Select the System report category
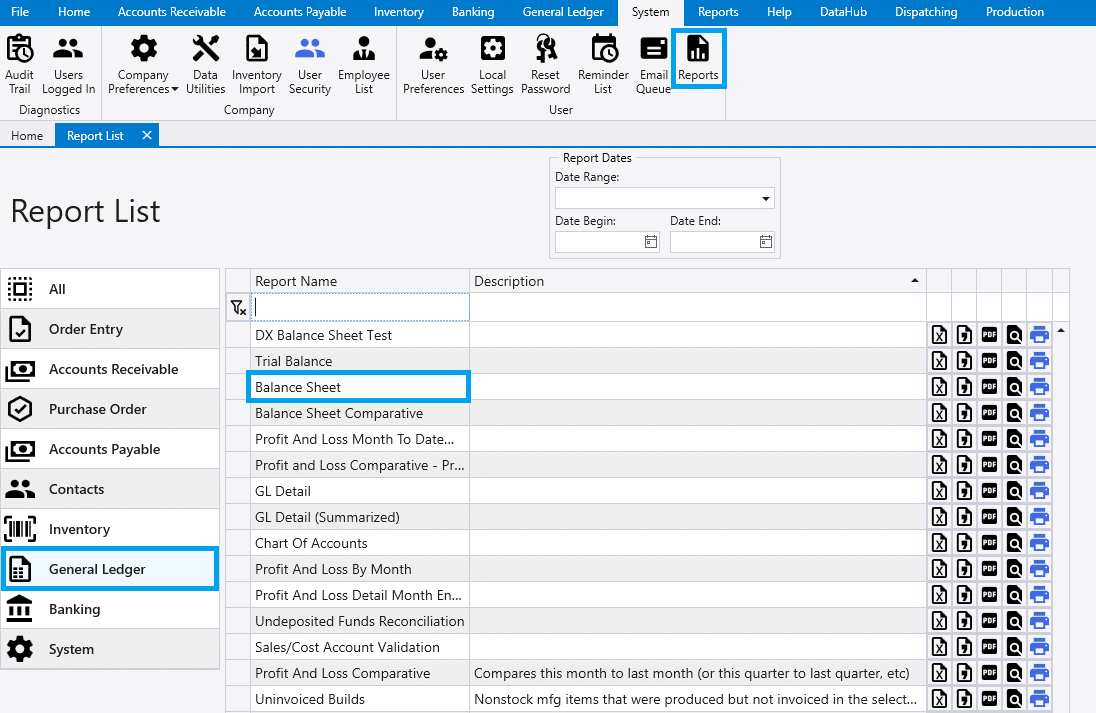The image size is (1096, 713). click(x=110, y=649)
